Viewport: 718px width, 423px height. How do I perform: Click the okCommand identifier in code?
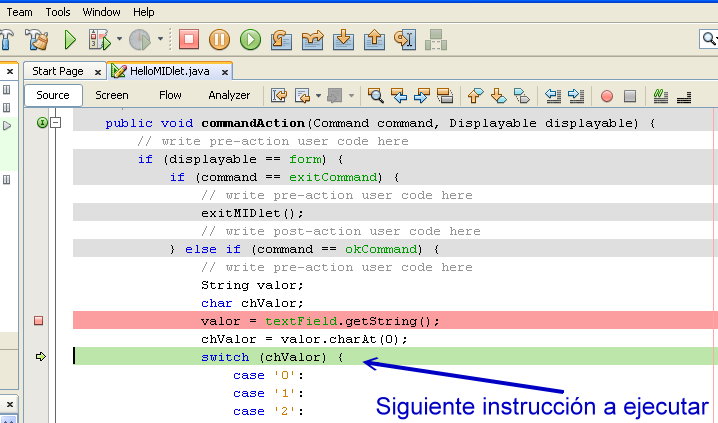pos(381,249)
